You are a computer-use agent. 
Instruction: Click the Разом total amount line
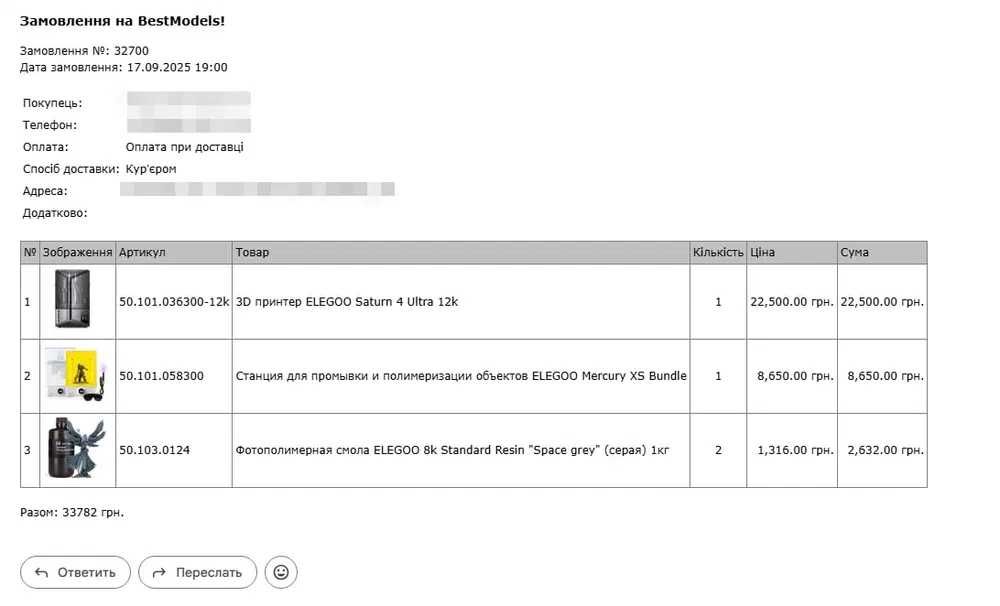click(x=72, y=512)
